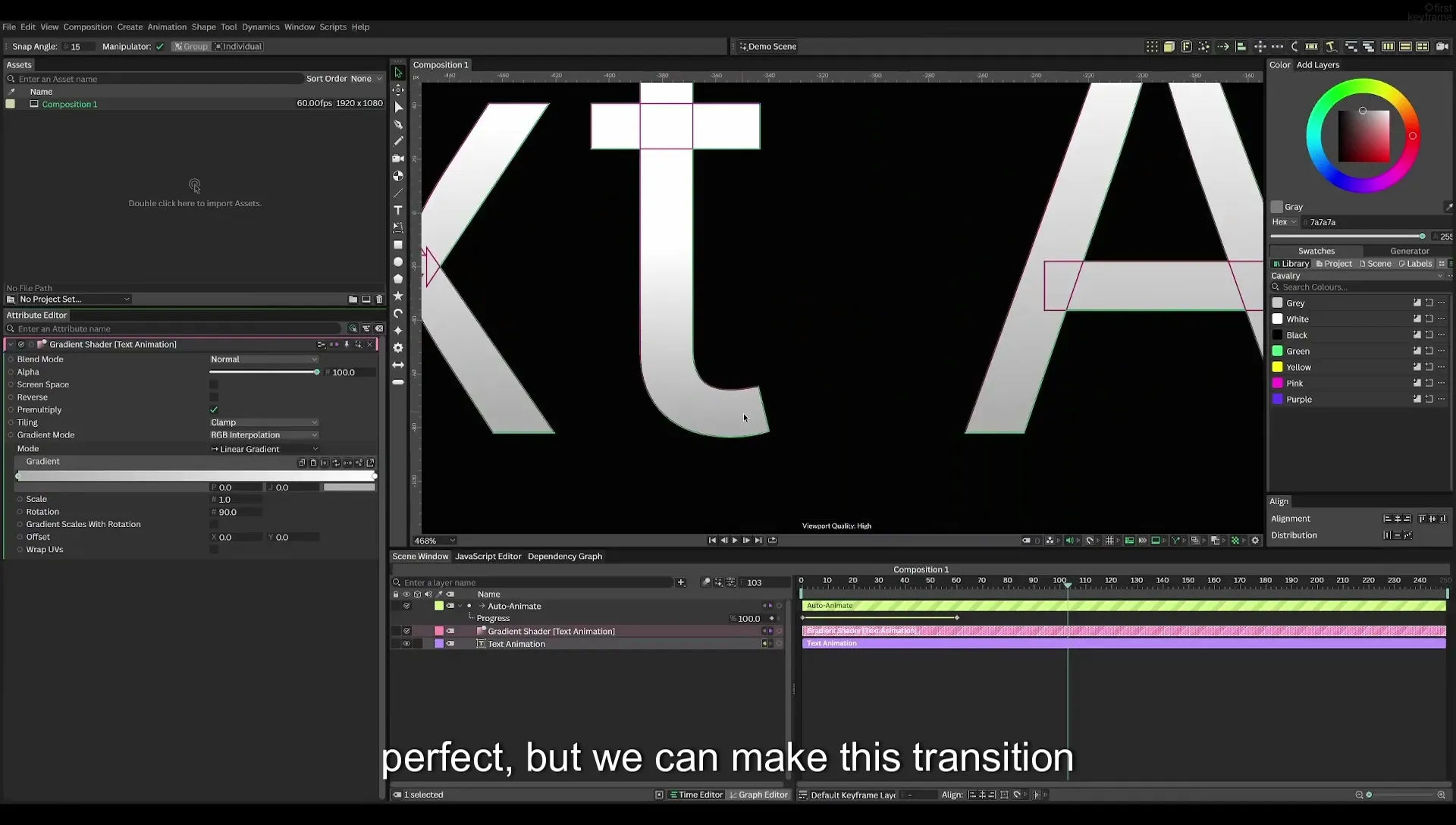Open the Linear Gradient mode dropdown
This screenshot has width=1456, height=825.
click(x=264, y=449)
